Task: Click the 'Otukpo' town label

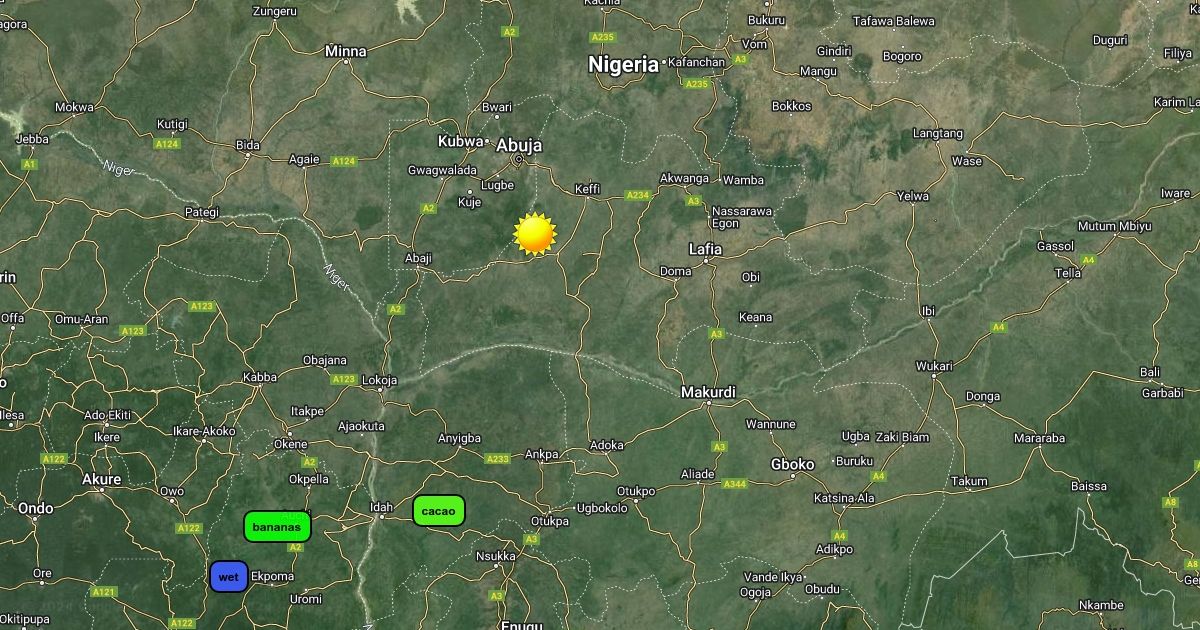Action: pos(636,491)
